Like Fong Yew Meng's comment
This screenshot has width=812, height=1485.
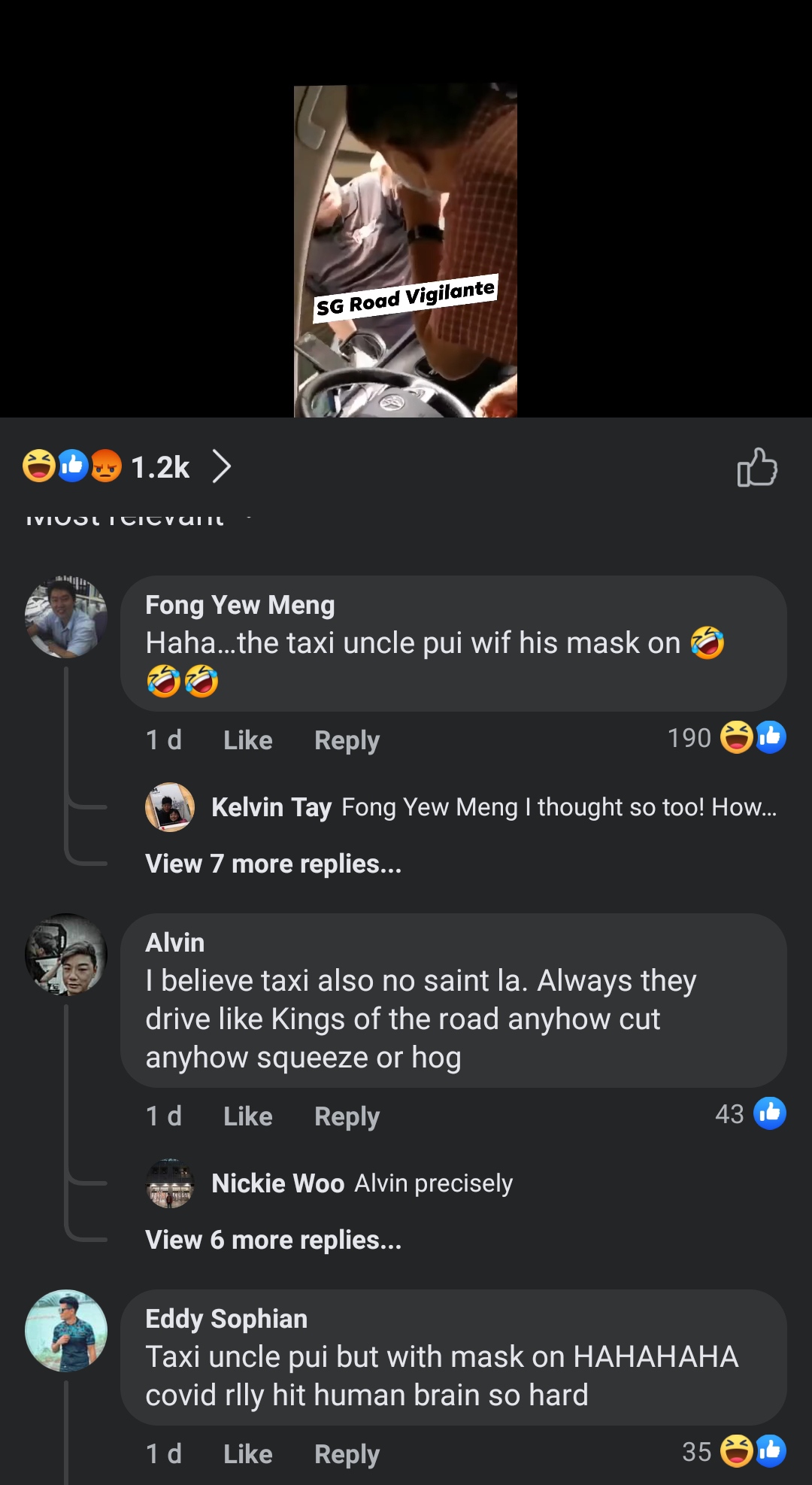point(247,740)
